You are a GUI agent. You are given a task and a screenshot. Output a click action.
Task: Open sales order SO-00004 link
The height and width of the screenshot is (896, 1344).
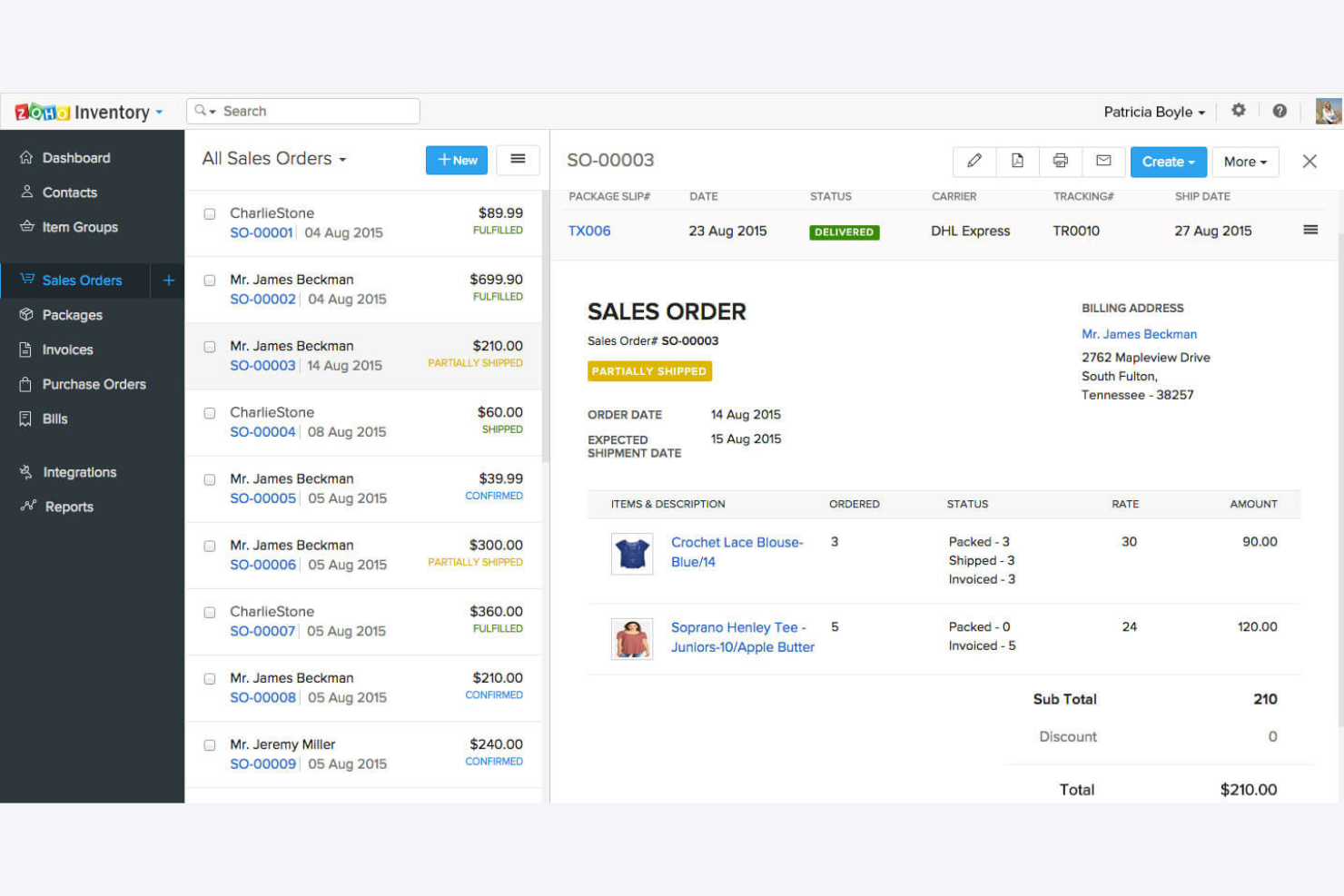[263, 432]
